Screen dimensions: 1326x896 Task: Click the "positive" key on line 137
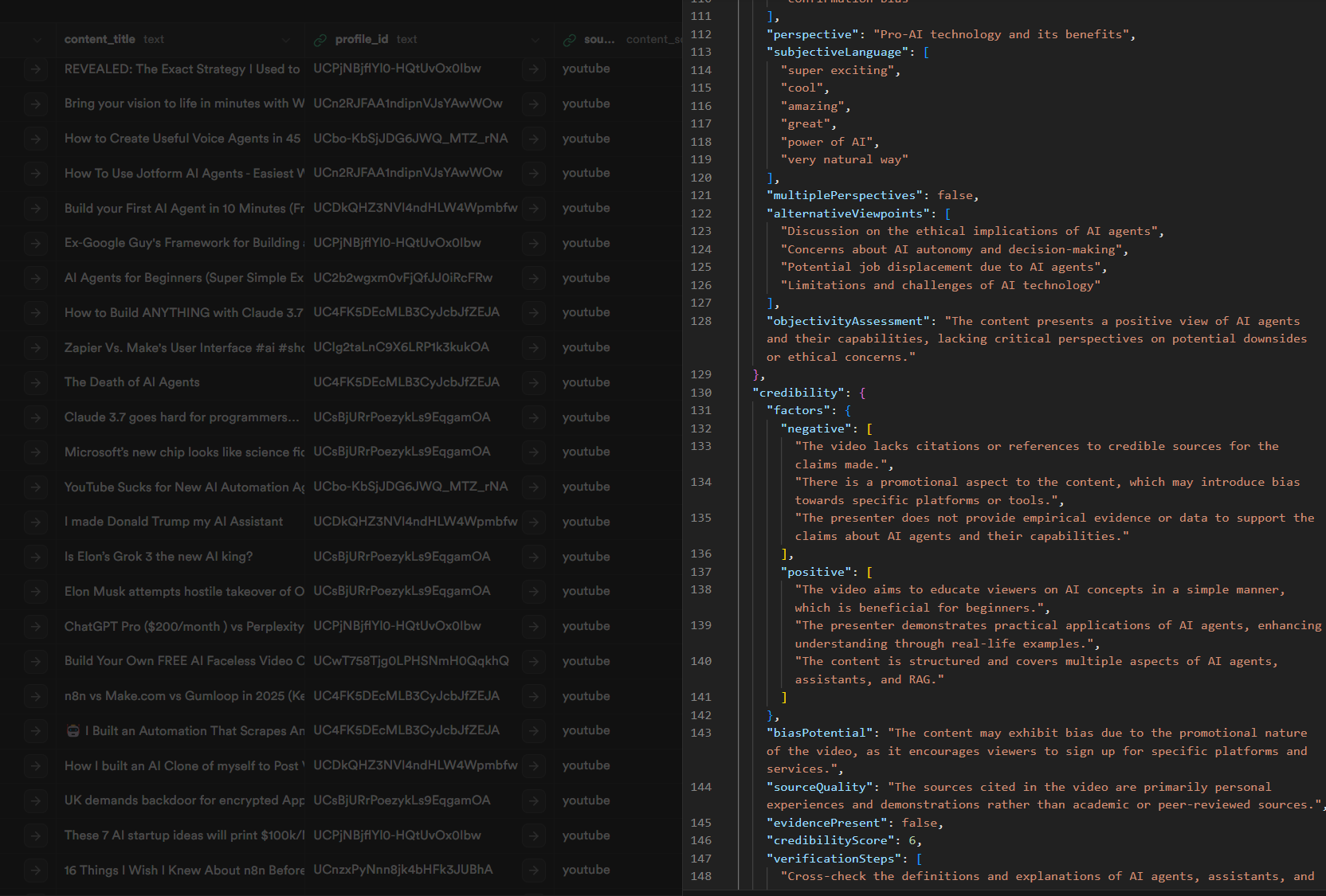point(817,572)
